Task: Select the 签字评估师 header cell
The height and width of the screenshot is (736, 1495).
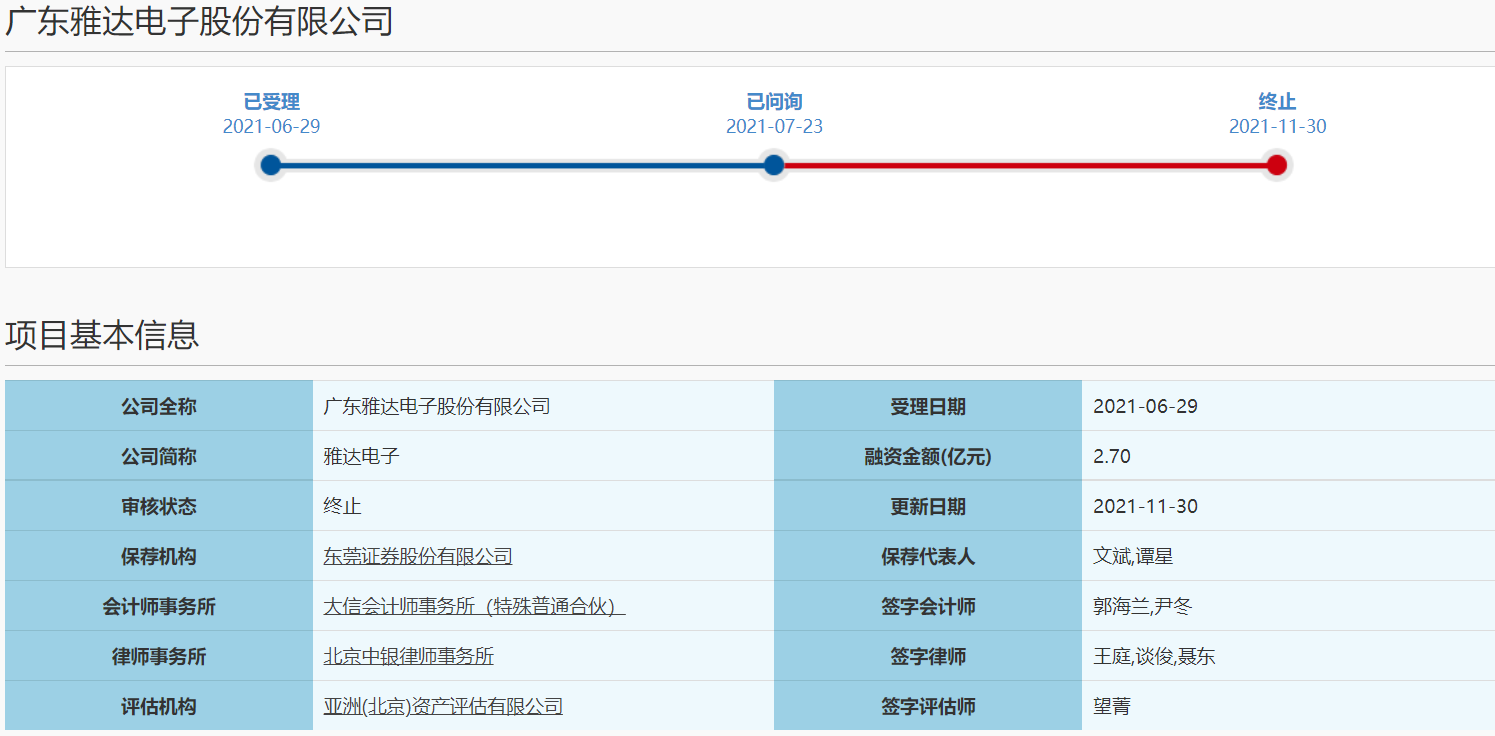Action: click(928, 706)
